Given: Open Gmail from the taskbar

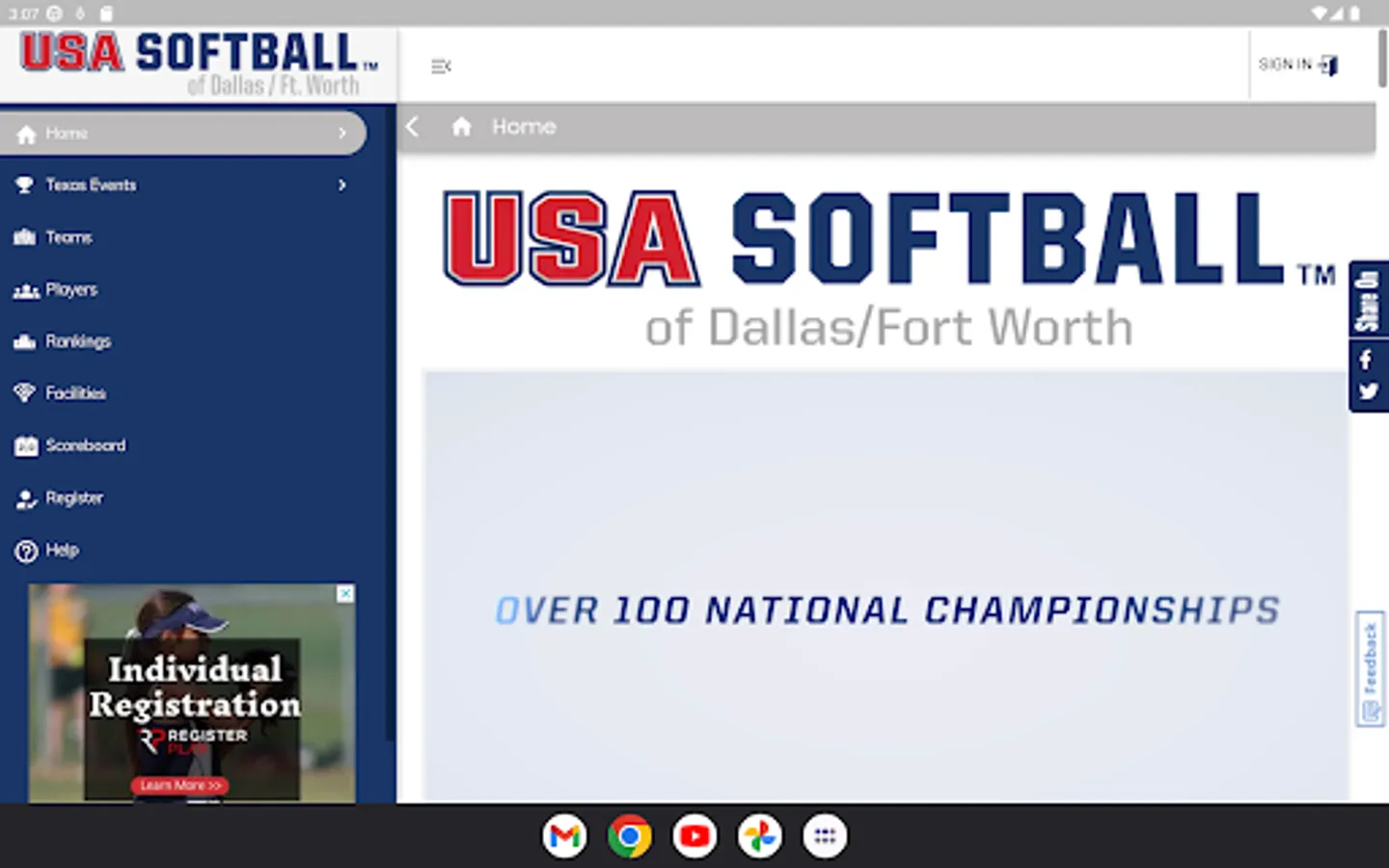Looking at the screenshot, I should (x=564, y=836).
